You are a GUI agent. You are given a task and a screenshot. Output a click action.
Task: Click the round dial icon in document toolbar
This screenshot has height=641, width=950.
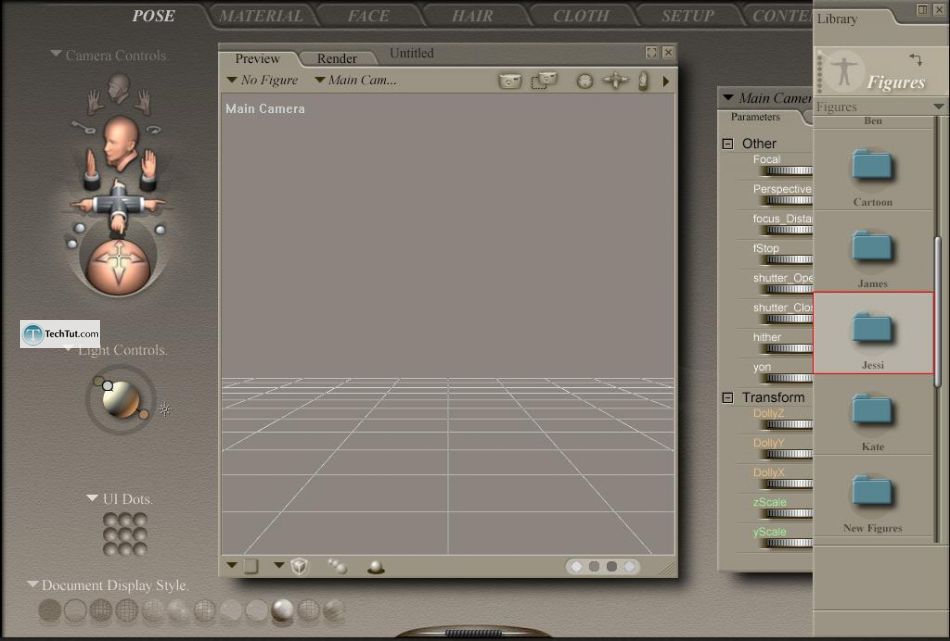coord(585,81)
